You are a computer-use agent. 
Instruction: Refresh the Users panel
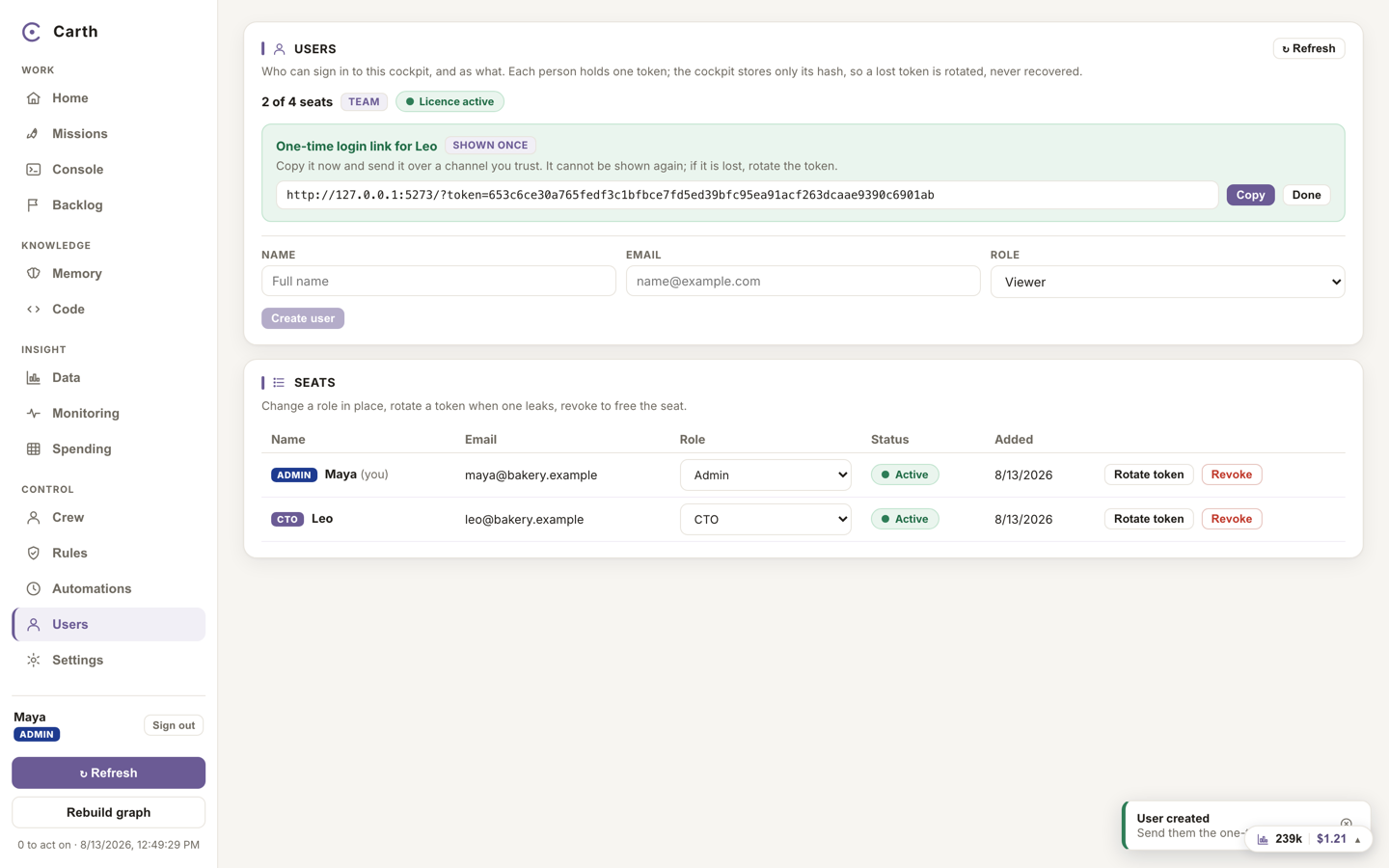click(x=1309, y=48)
